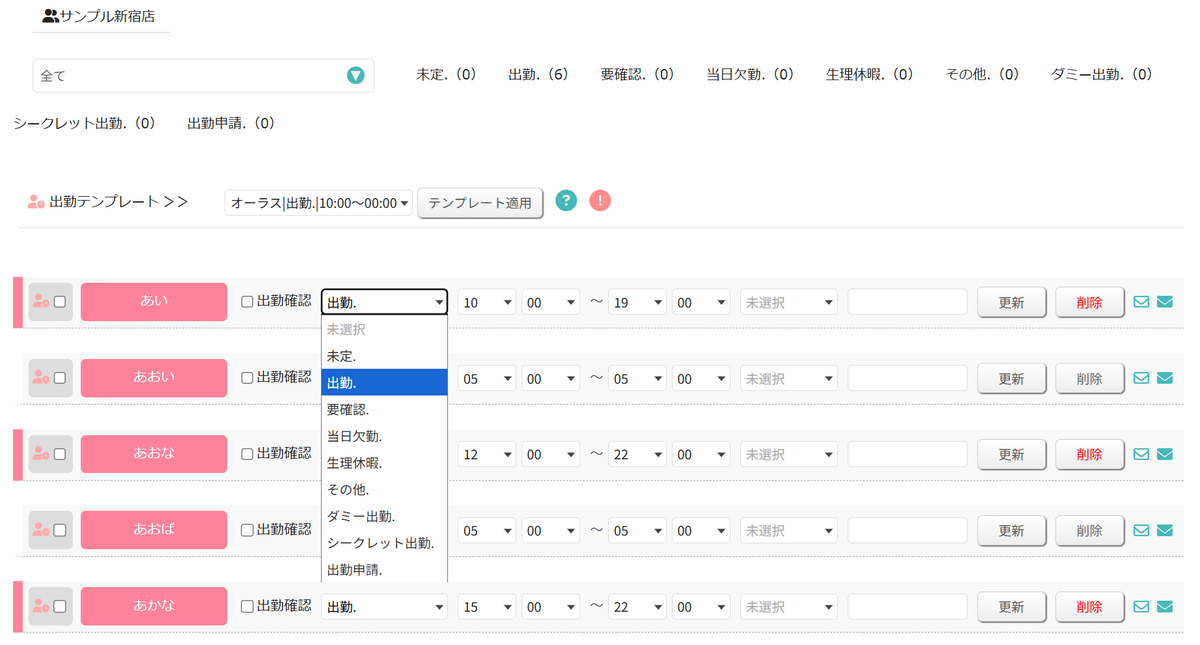Click 削除 in the あかな row
Image resolution: width=1200 pixels, height=645 pixels.
click(1090, 606)
